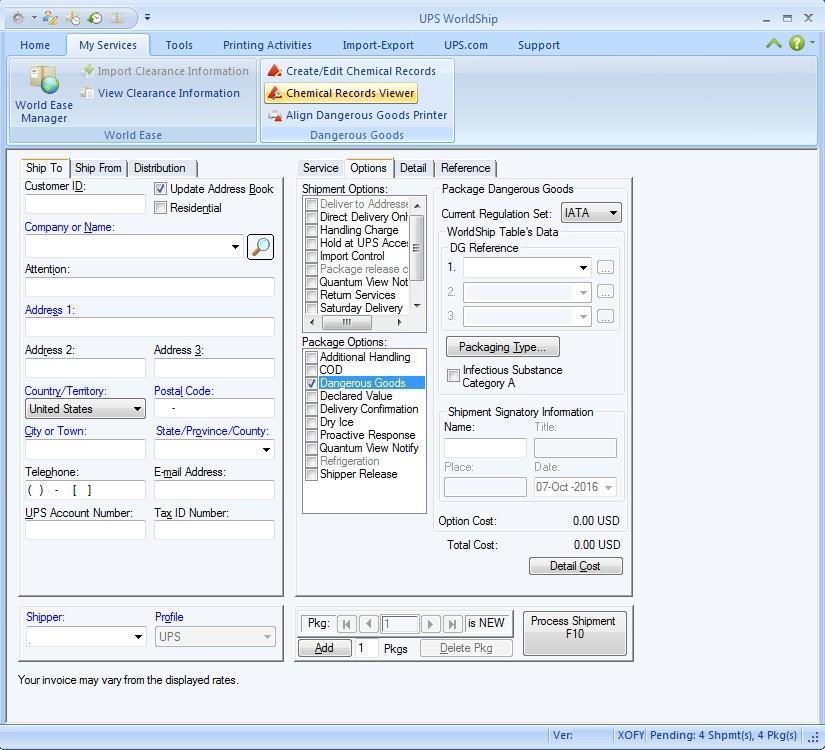Click Shipment Options vertical scrollbar thumb
This screenshot has width=825, height=750.
416,247
